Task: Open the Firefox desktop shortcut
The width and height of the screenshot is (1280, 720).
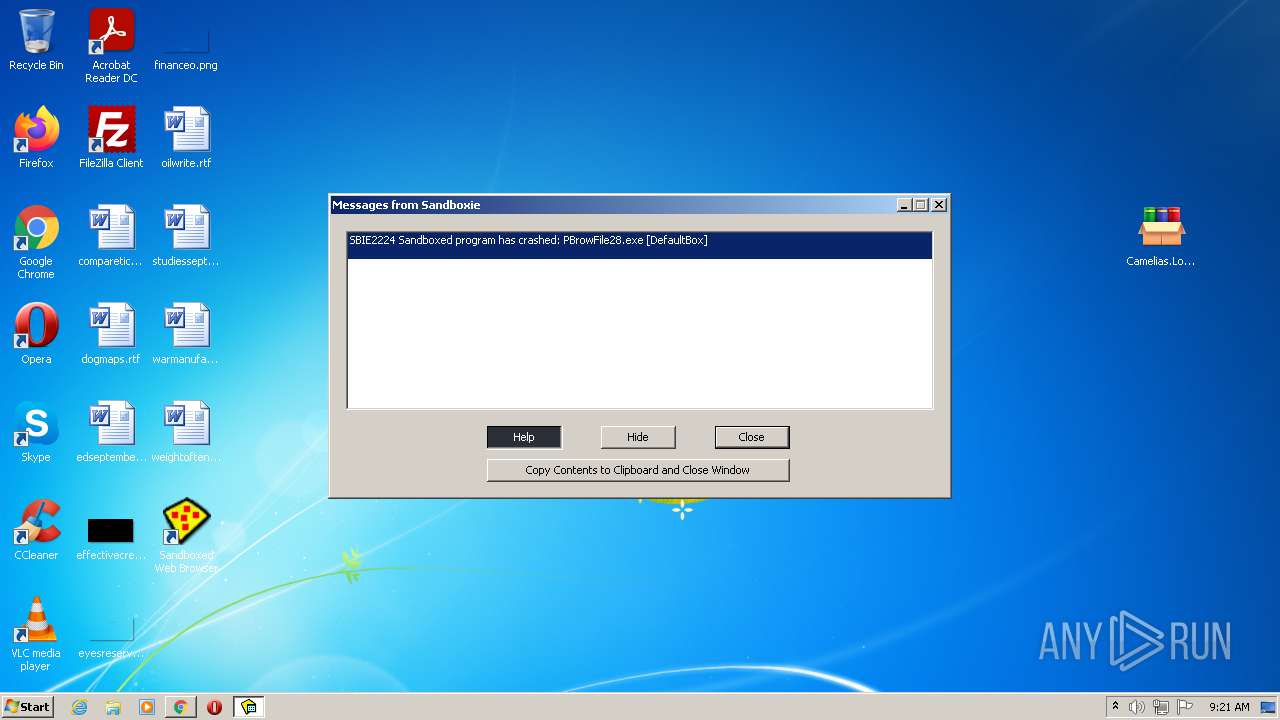Action: pos(36,138)
